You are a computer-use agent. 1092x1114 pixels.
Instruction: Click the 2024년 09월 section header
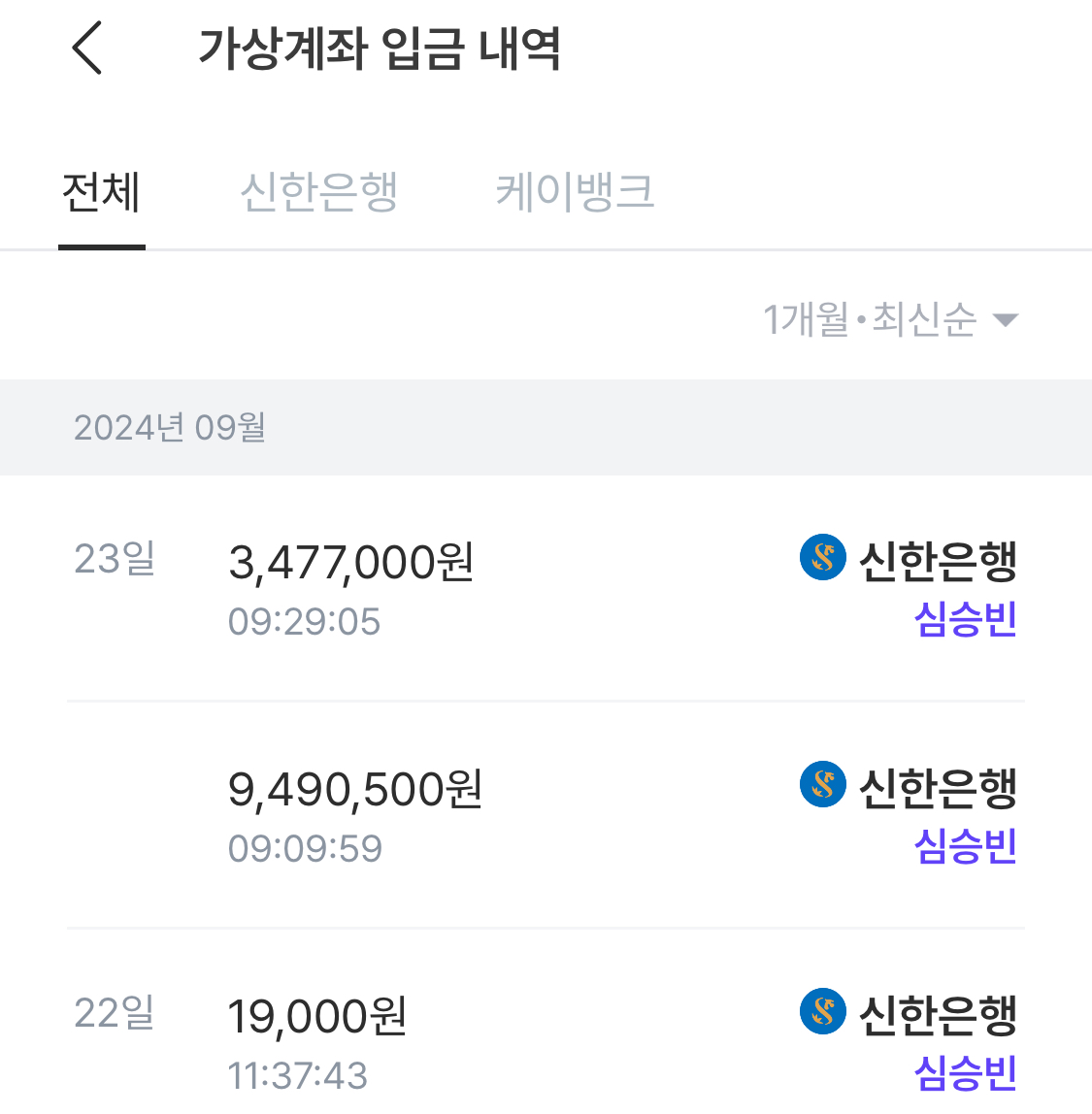(x=546, y=428)
